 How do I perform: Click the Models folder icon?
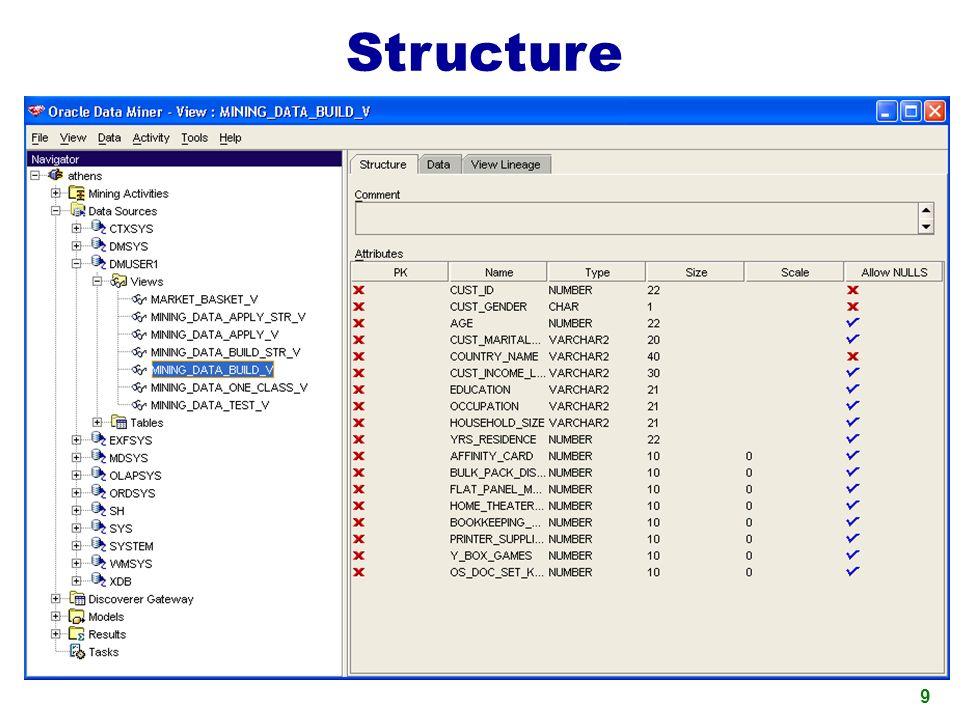(x=77, y=617)
